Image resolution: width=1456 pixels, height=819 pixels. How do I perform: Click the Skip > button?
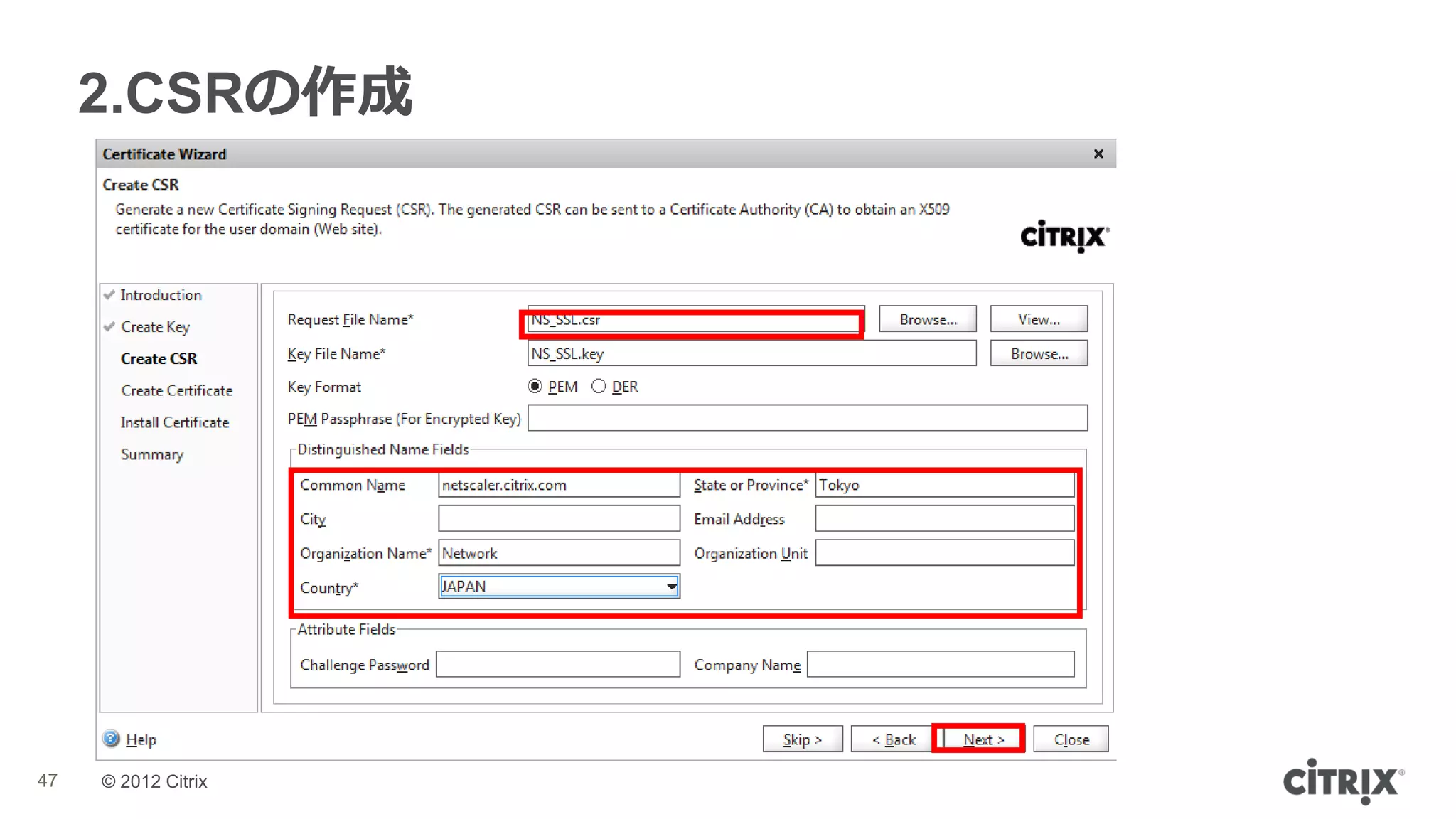(803, 739)
